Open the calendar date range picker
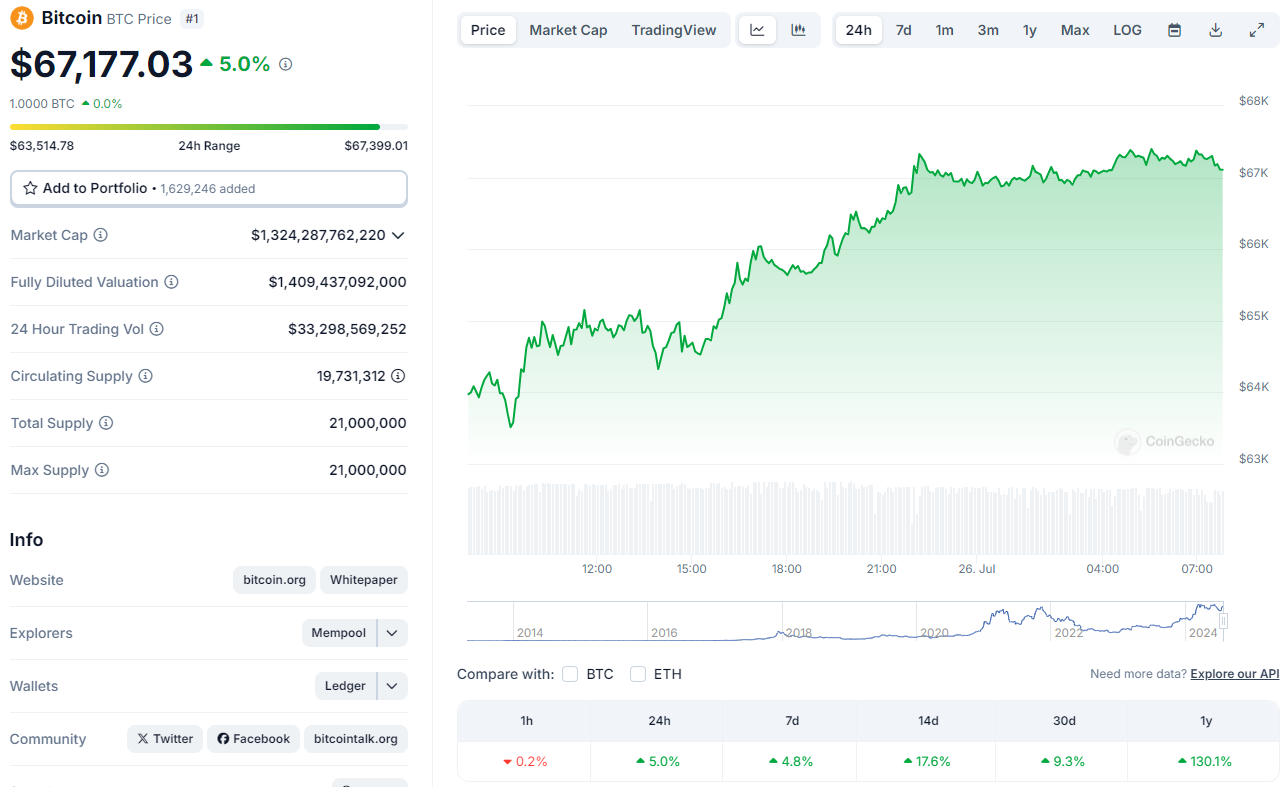The height and width of the screenshot is (787, 1286). click(x=1175, y=30)
